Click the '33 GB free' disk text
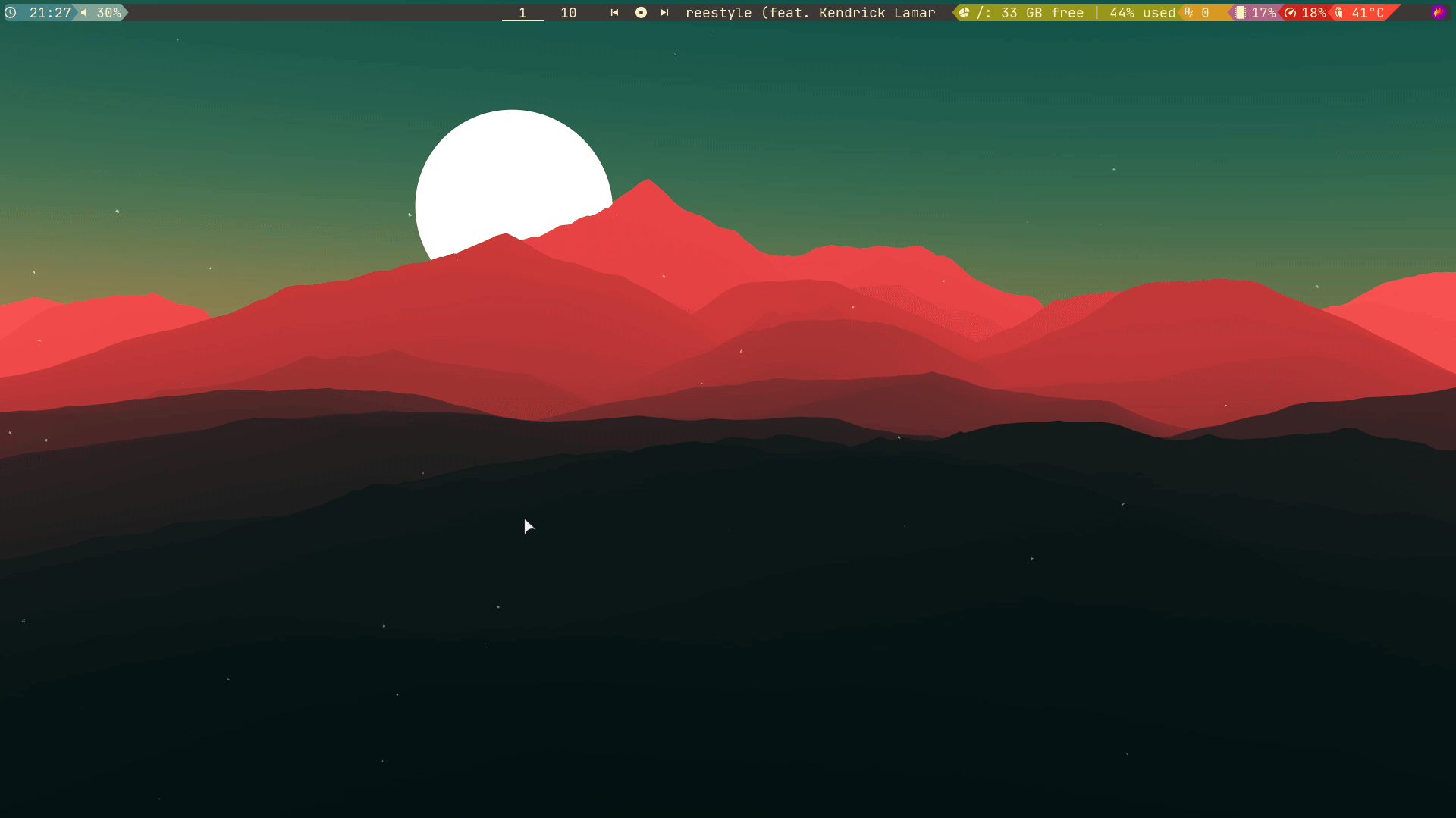Viewport: 1456px width, 818px height. coord(1042,13)
